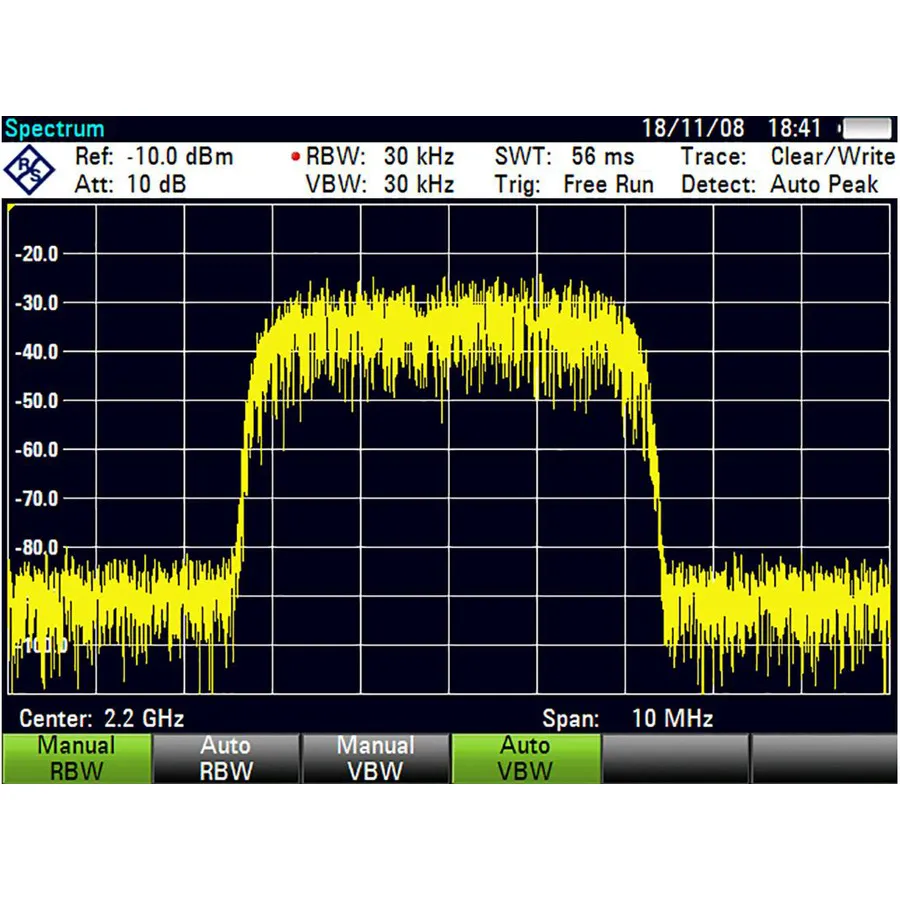Toggle Auto VBW mode
The width and height of the screenshot is (900, 900).
click(x=526, y=758)
